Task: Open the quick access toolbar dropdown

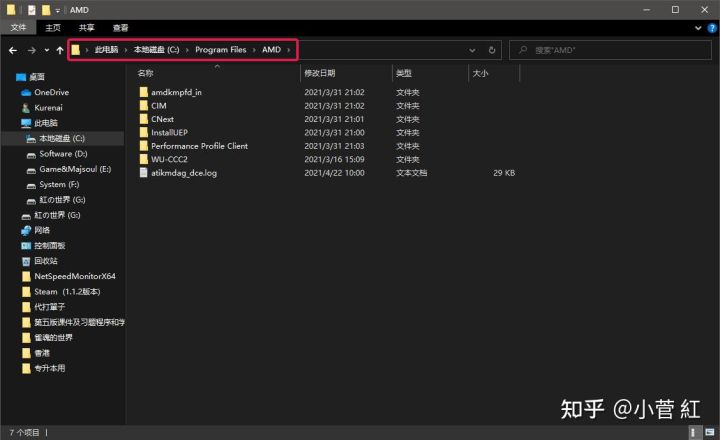Action: click(x=57, y=10)
